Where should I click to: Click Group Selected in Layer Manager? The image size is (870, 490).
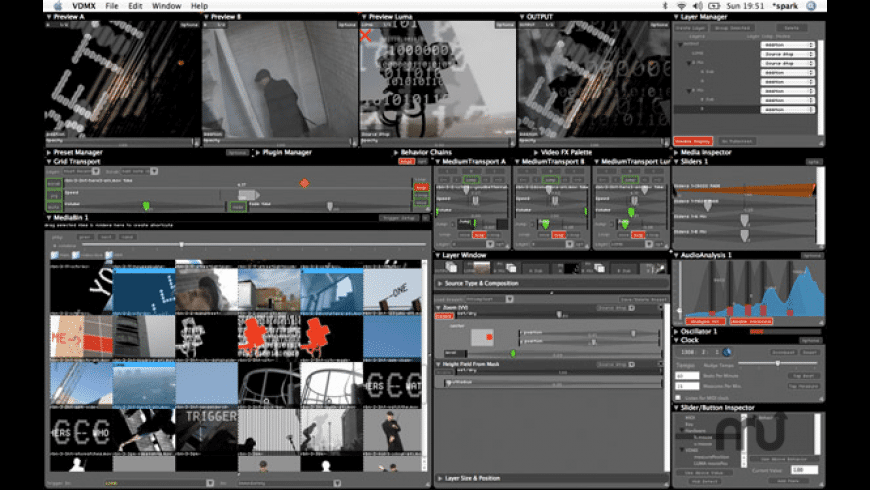[732, 28]
